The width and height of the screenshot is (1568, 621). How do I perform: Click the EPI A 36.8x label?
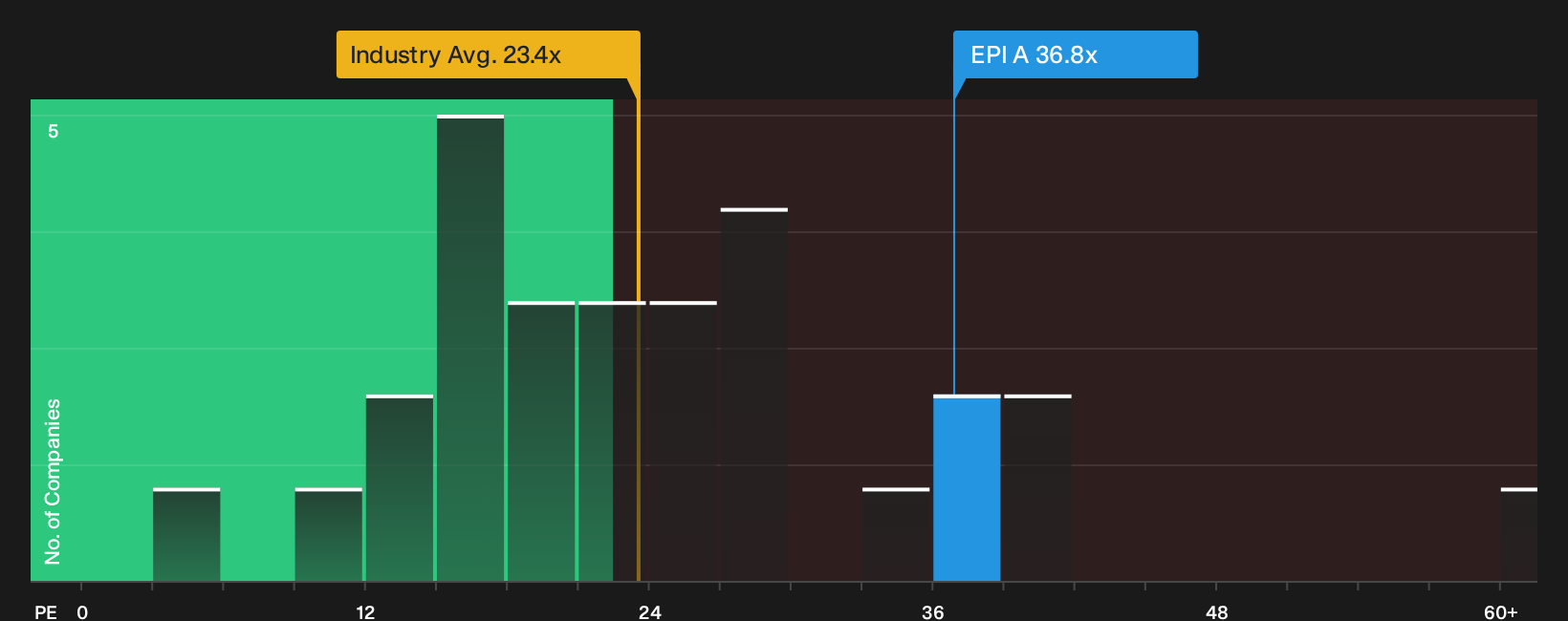tap(1075, 54)
